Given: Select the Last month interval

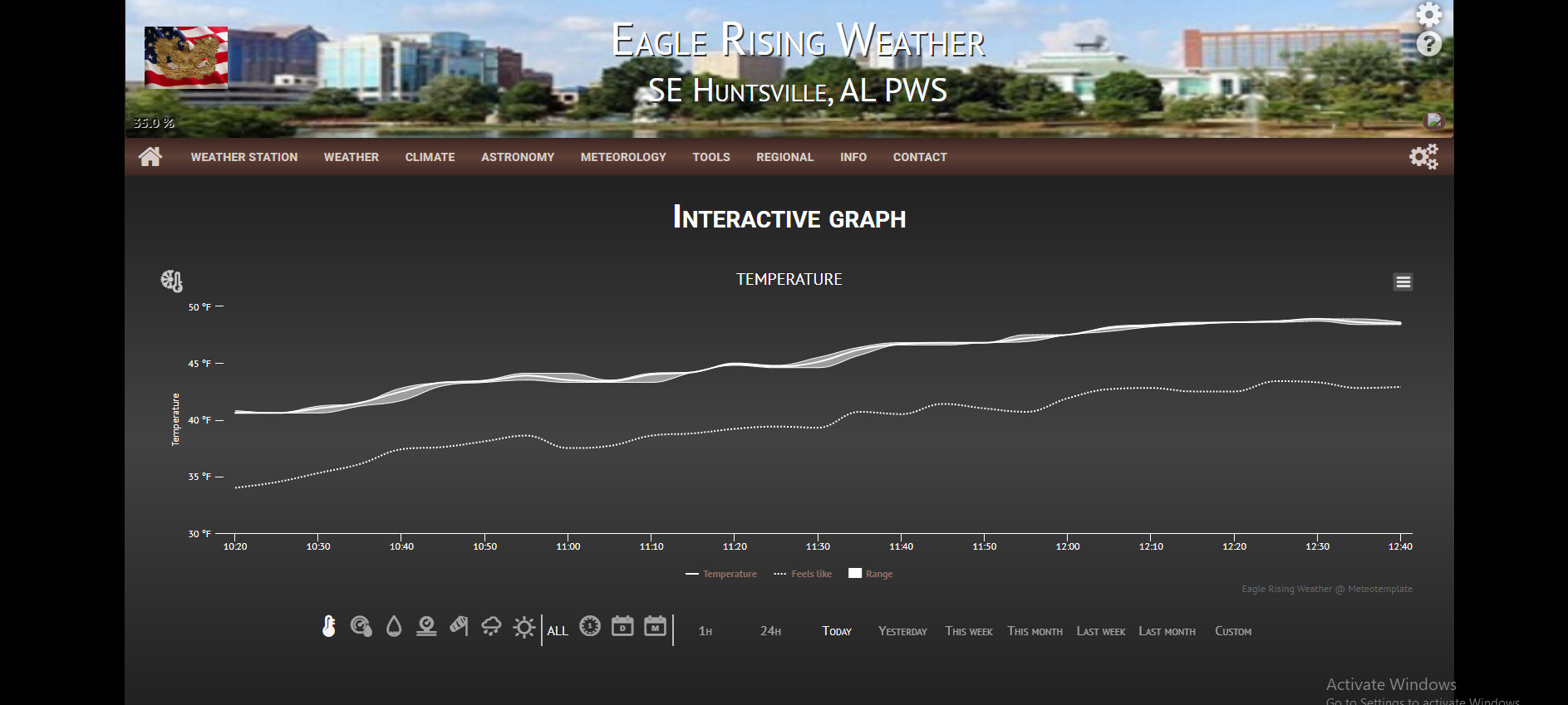Looking at the screenshot, I should [x=1167, y=631].
